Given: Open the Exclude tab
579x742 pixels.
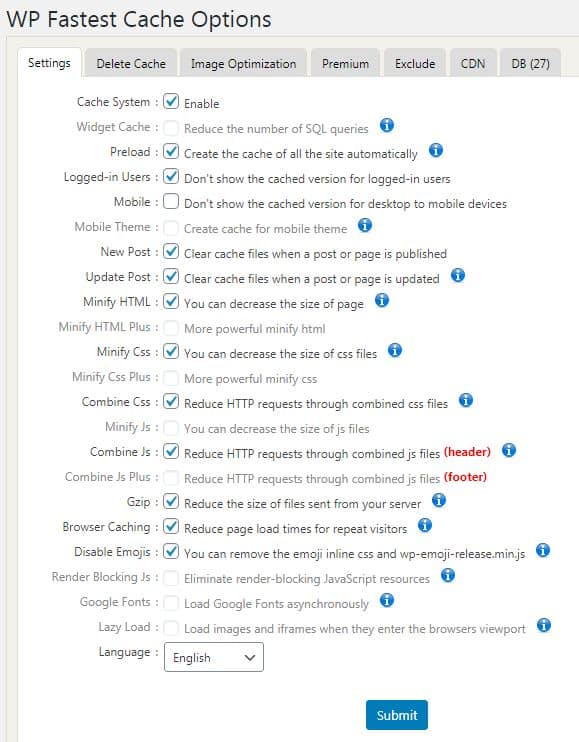Looking at the screenshot, I should point(415,63).
